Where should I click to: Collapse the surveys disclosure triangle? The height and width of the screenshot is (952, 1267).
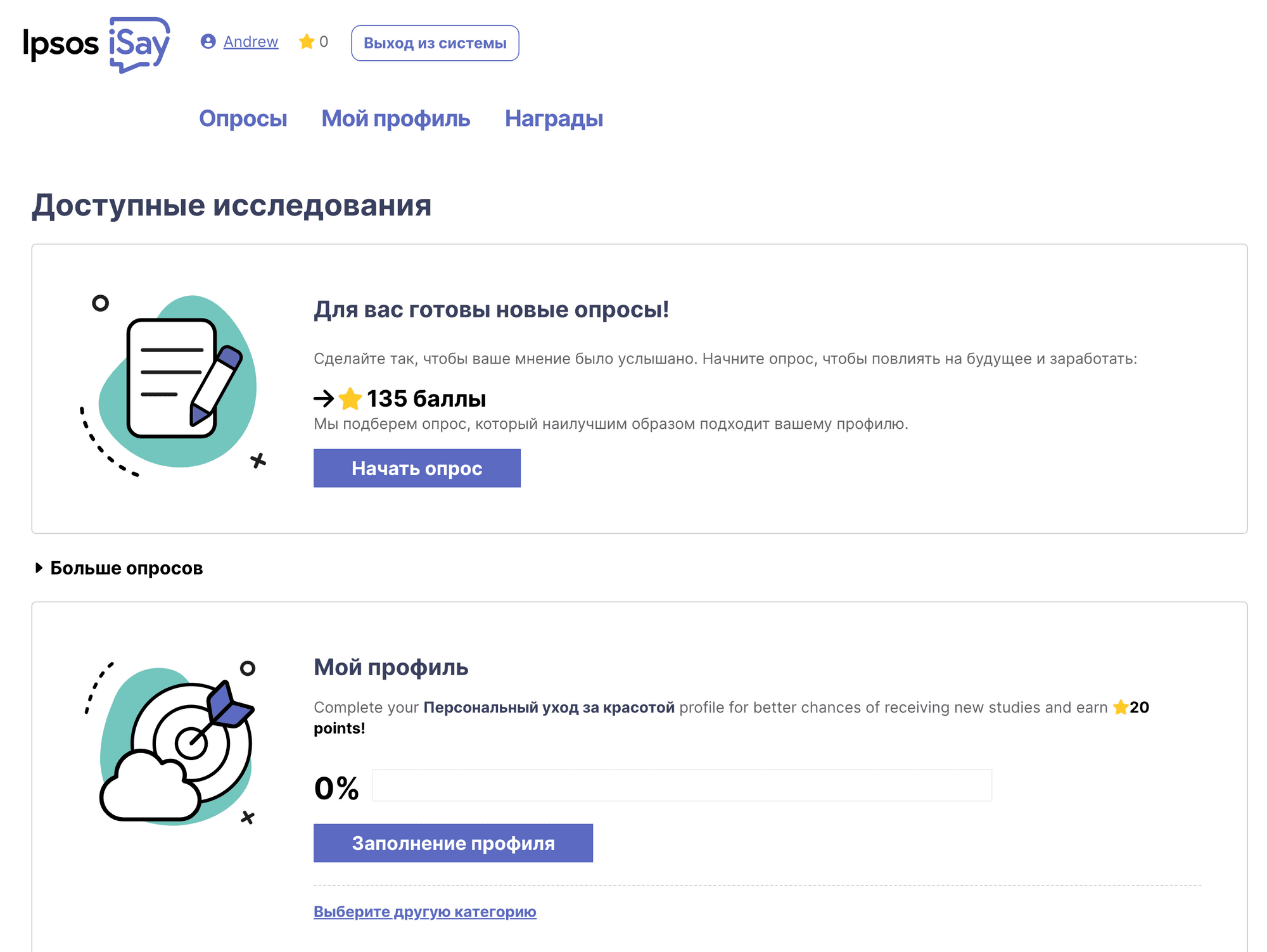[x=39, y=568]
